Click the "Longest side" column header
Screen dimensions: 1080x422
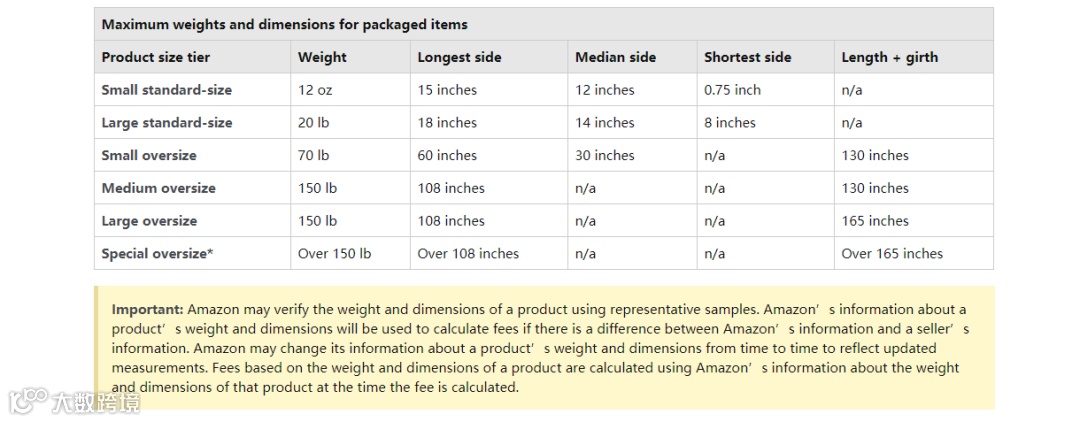(x=459, y=57)
